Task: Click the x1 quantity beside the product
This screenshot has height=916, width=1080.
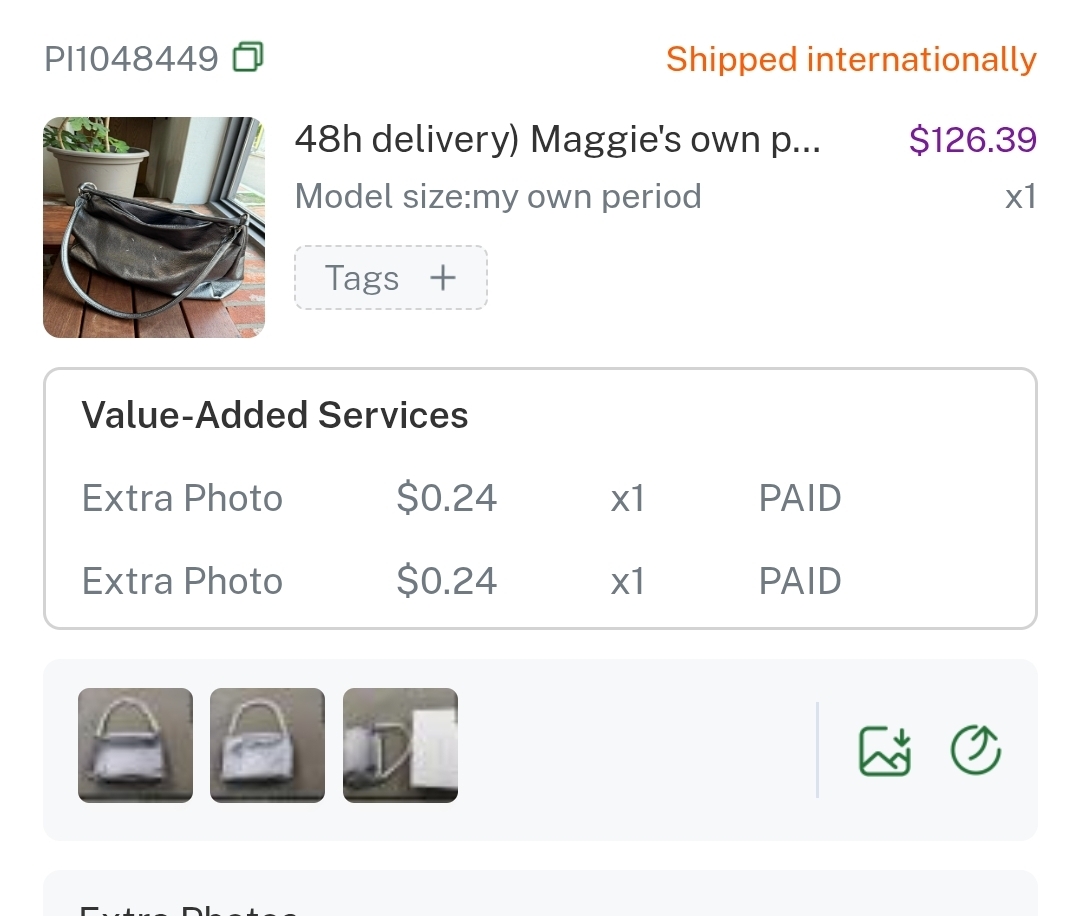Action: (1020, 197)
